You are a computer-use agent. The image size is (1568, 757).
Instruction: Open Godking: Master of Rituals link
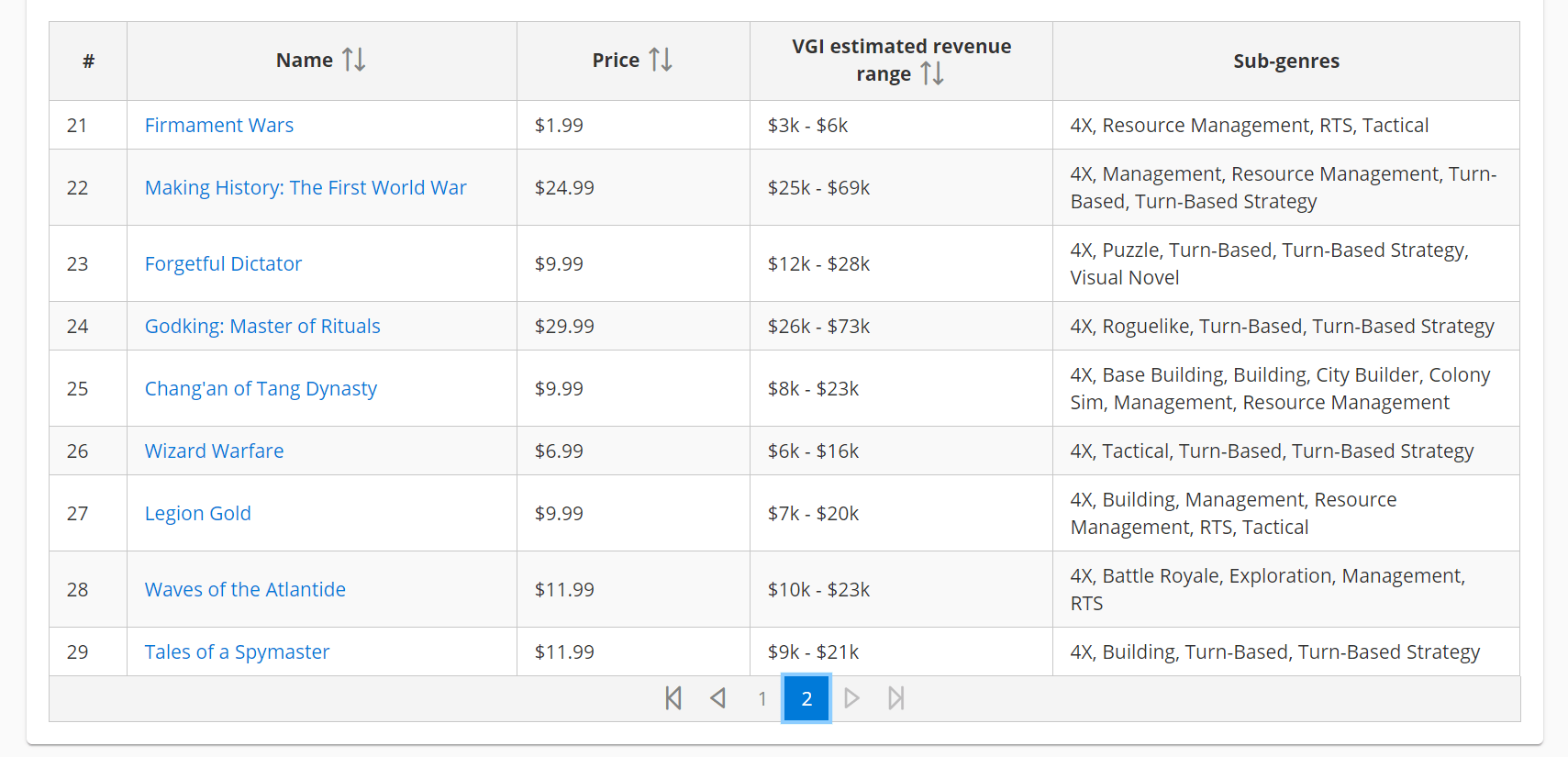pos(262,326)
